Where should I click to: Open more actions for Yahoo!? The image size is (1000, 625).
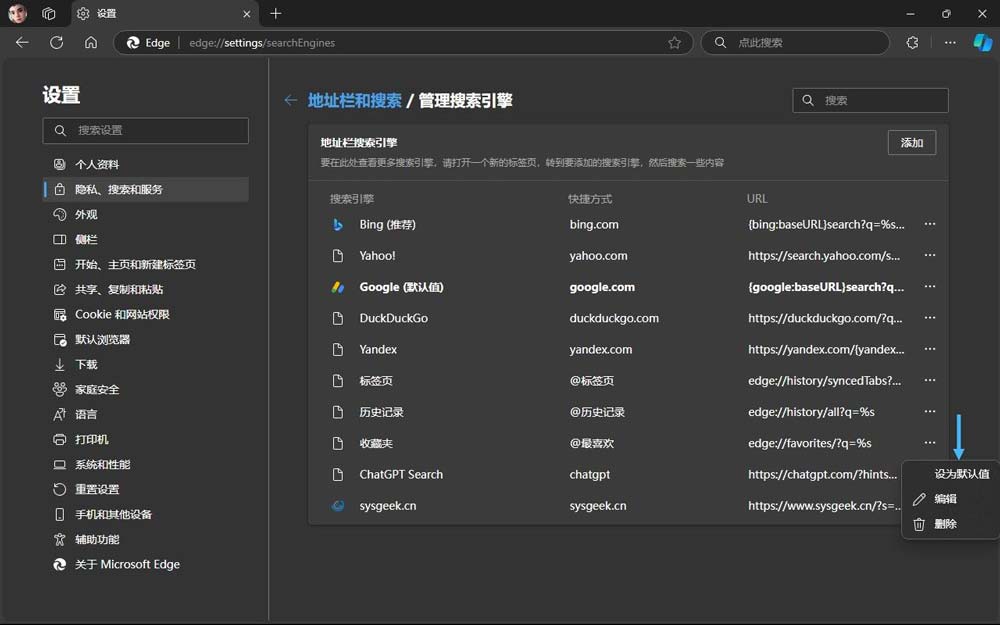(930, 255)
